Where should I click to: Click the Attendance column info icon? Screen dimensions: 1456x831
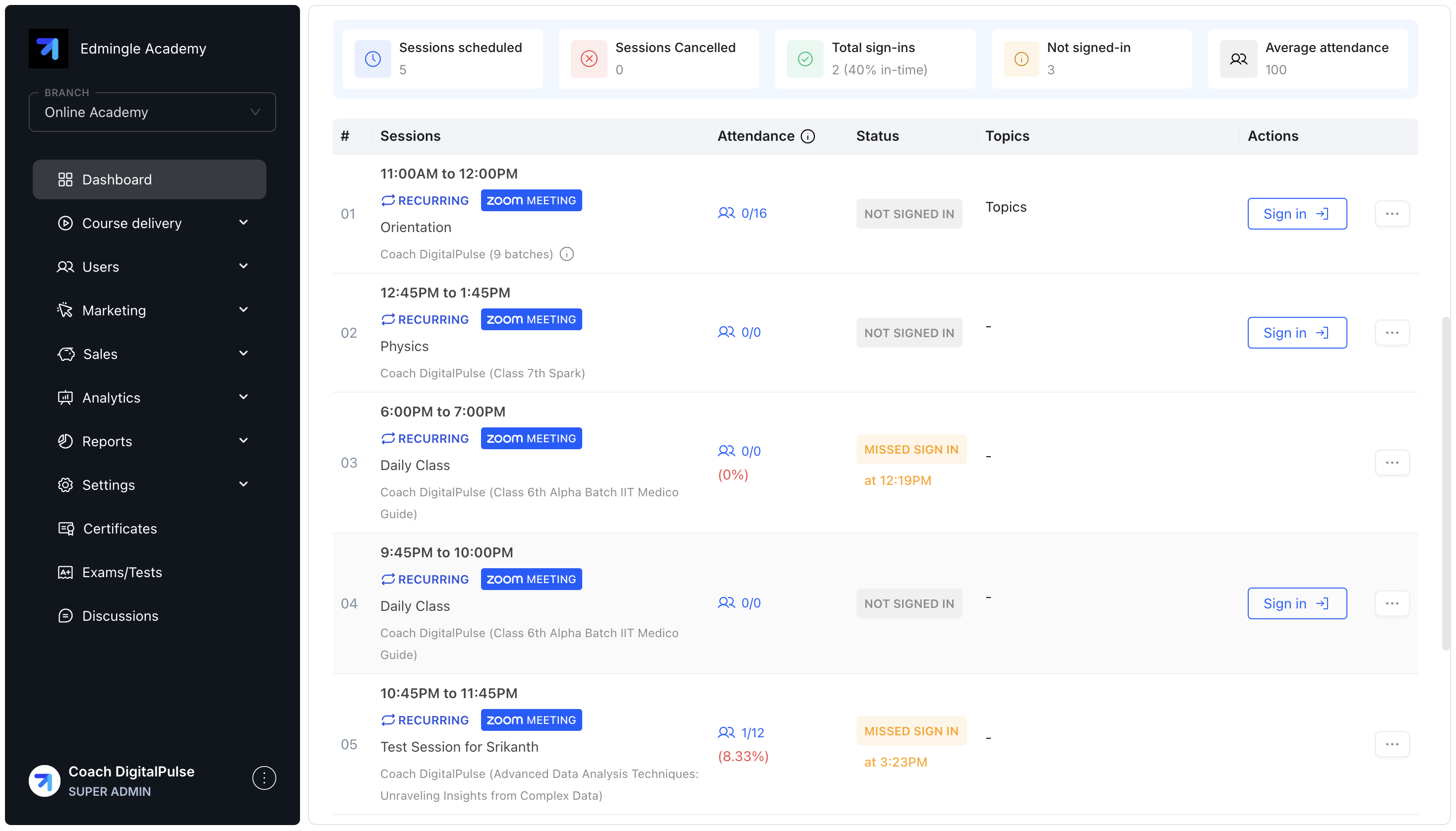[x=808, y=136]
